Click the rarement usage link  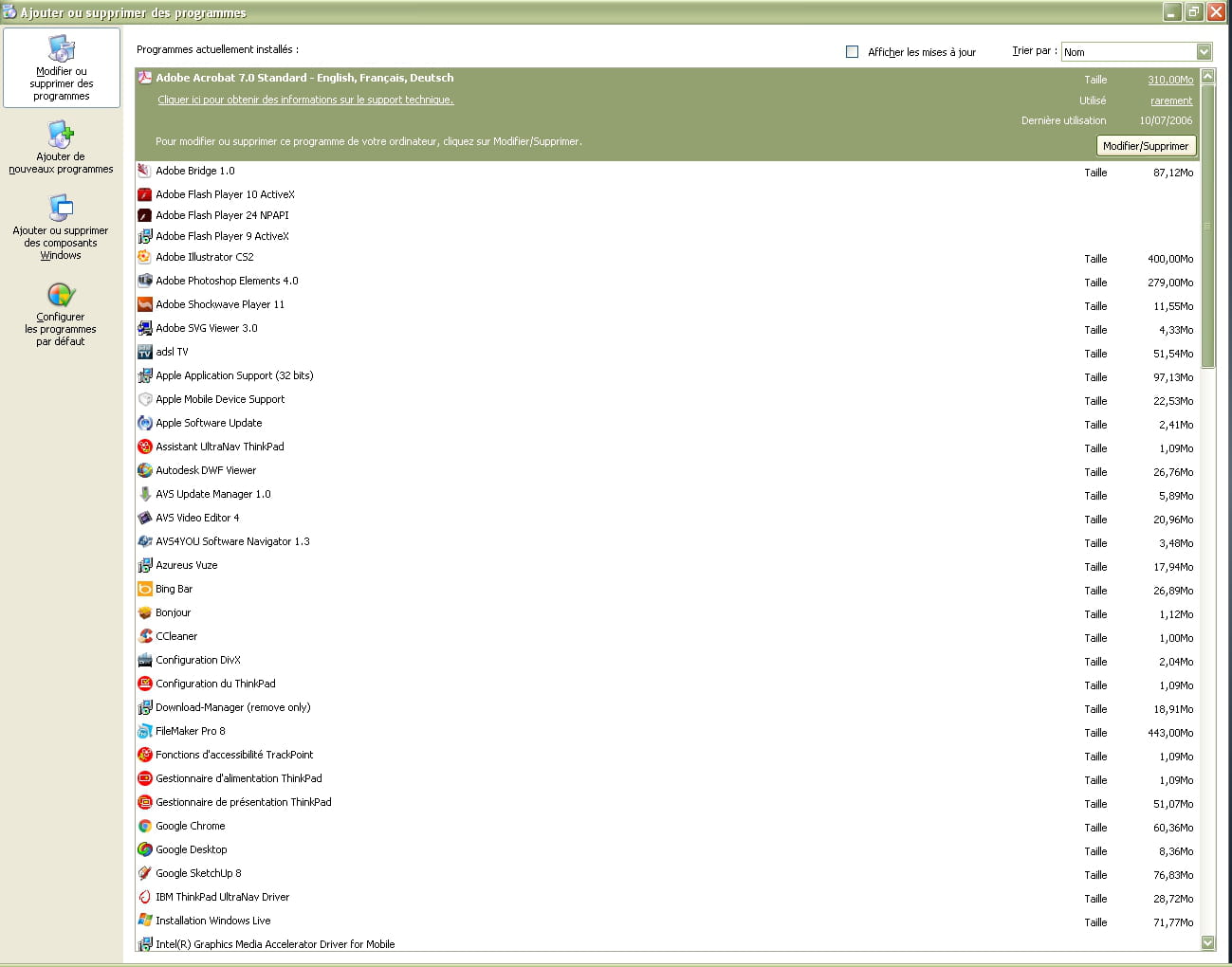(x=1171, y=100)
